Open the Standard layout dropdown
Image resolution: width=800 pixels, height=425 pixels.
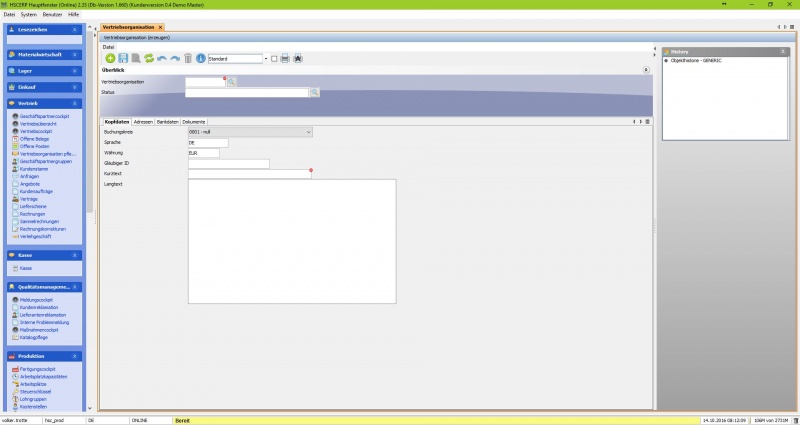(x=265, y=59)
